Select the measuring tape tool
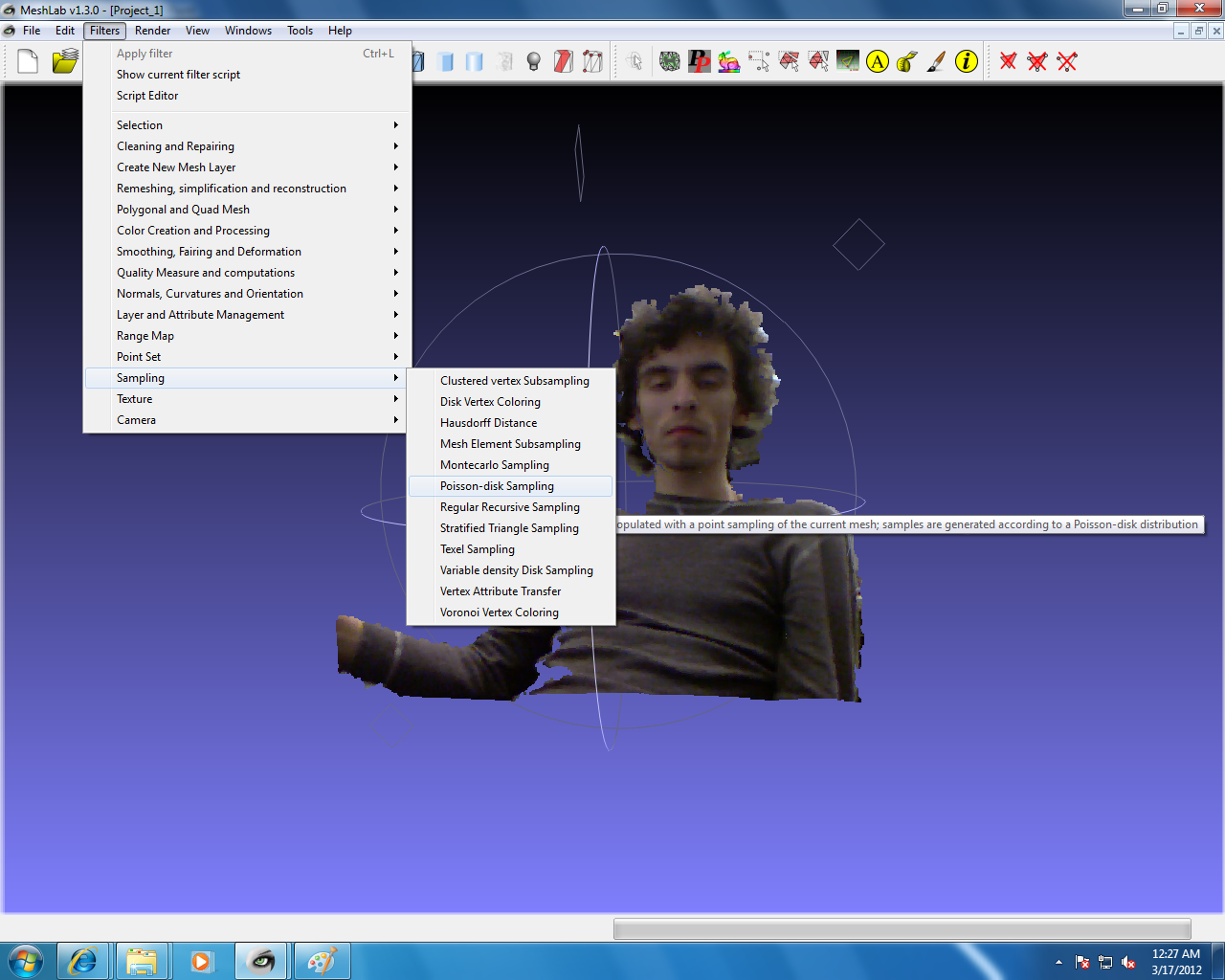 click(907, 62)
